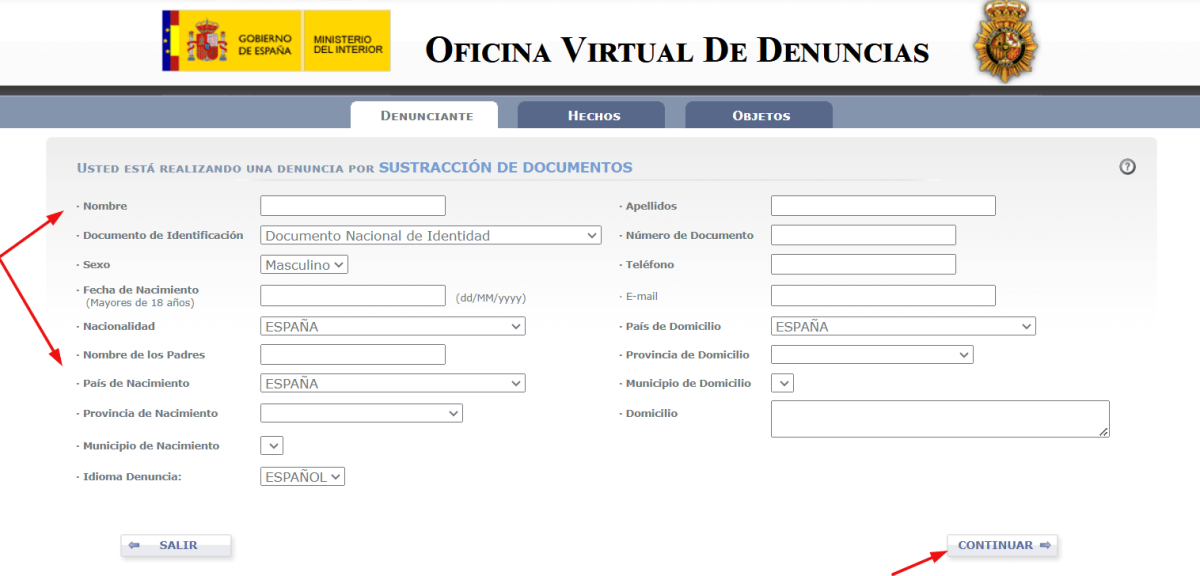The image size is (1200, 576).
Task: Click the Nombre input field
Action: (352, 205)
